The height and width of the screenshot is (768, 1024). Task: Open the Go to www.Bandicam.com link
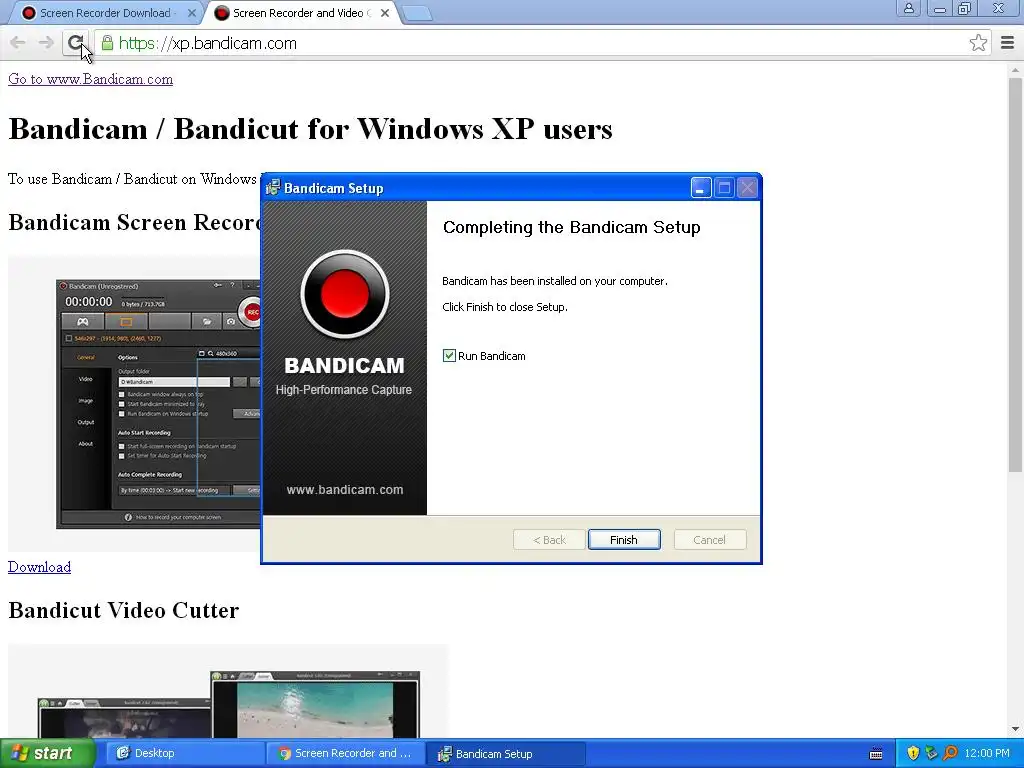click(x=91, y=79)
